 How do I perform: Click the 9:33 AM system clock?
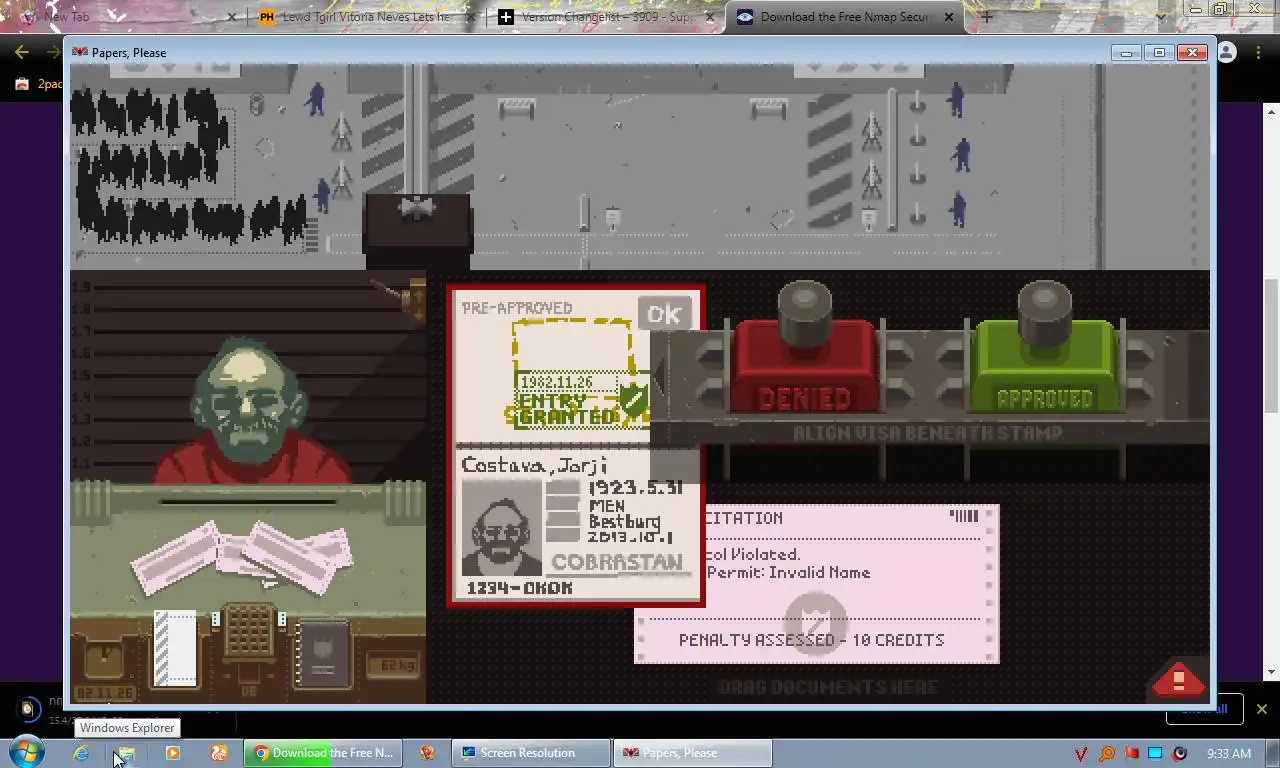tap(1229, 753)
